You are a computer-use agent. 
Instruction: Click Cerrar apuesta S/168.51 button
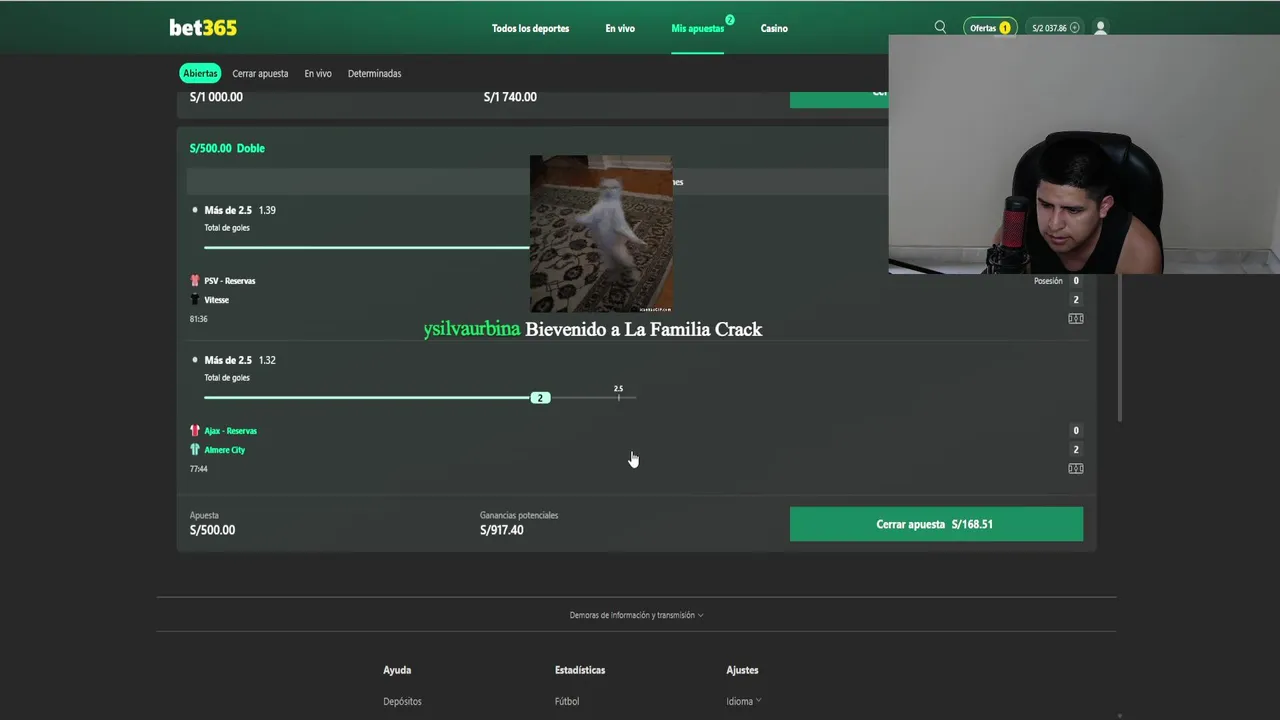click(936, 524)
